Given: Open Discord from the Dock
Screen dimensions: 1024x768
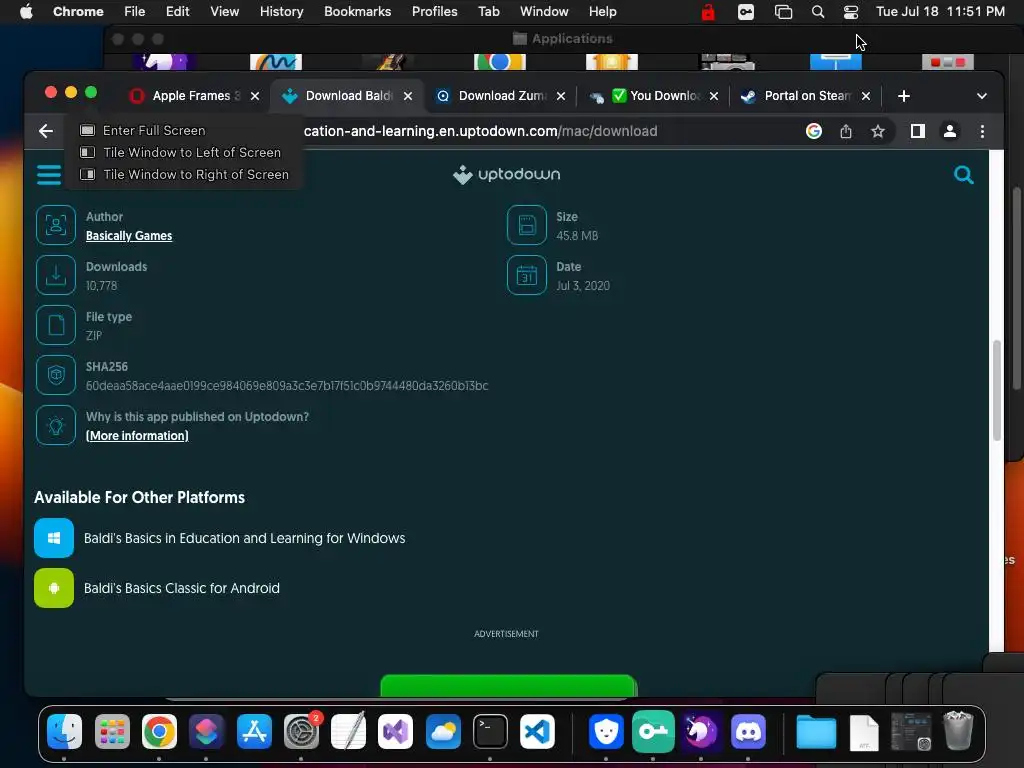Looking at the screenshot, I should [748, 731].
